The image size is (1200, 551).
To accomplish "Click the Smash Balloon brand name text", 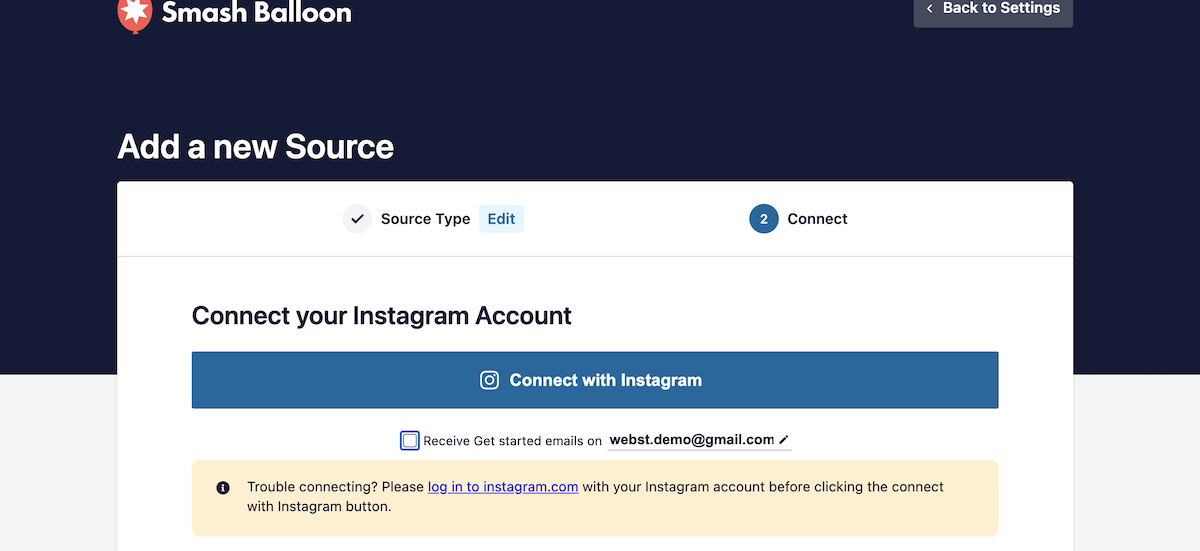I will 256,13.
